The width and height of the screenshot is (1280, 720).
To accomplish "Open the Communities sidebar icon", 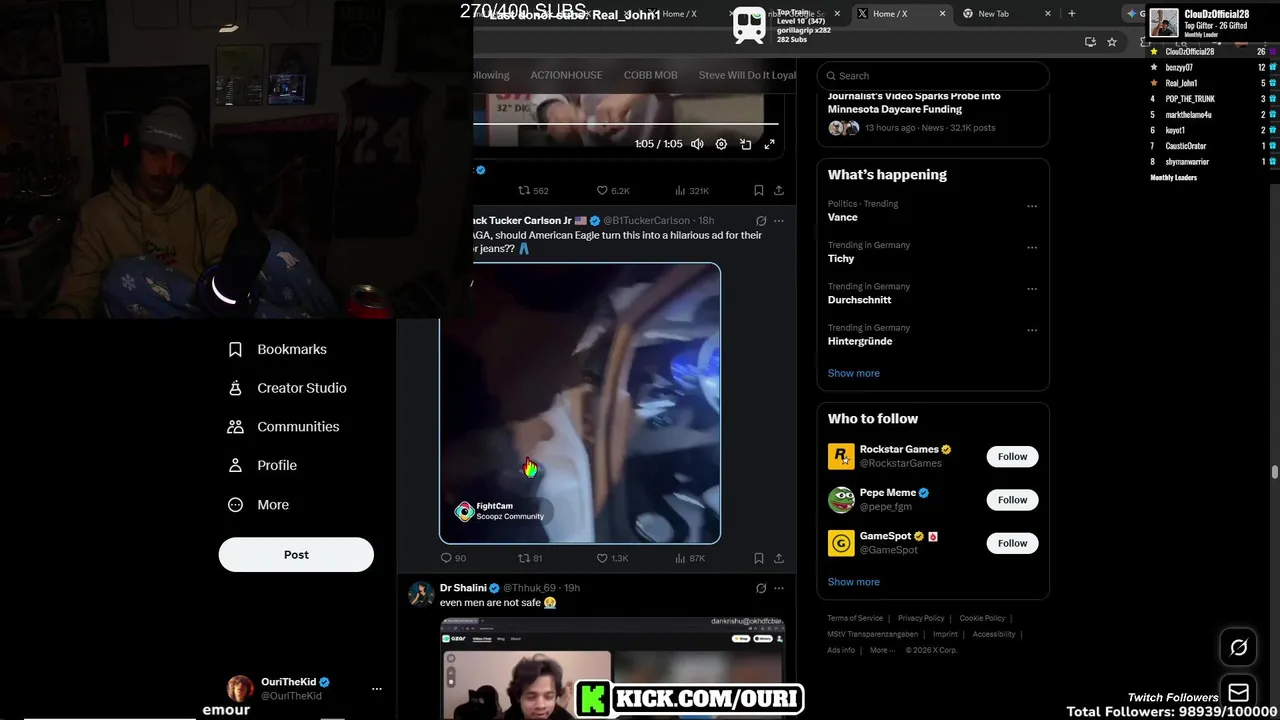I will point(235,427).
